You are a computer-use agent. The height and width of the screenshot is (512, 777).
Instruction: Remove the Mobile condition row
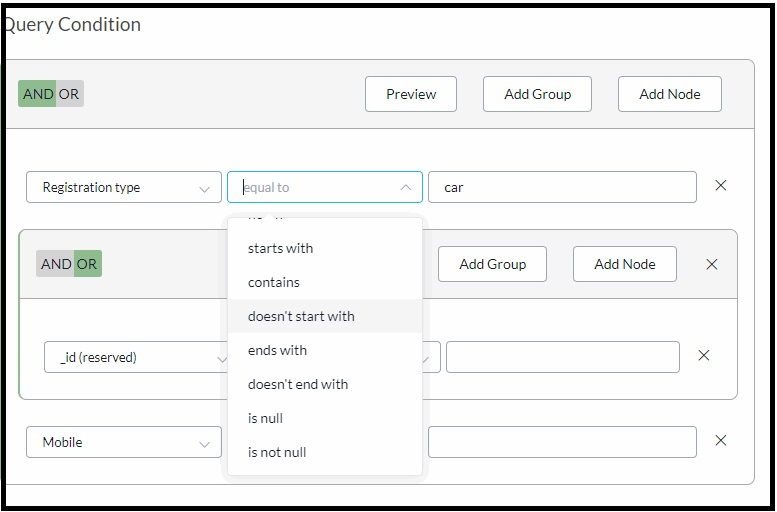[x=721, y=440]
